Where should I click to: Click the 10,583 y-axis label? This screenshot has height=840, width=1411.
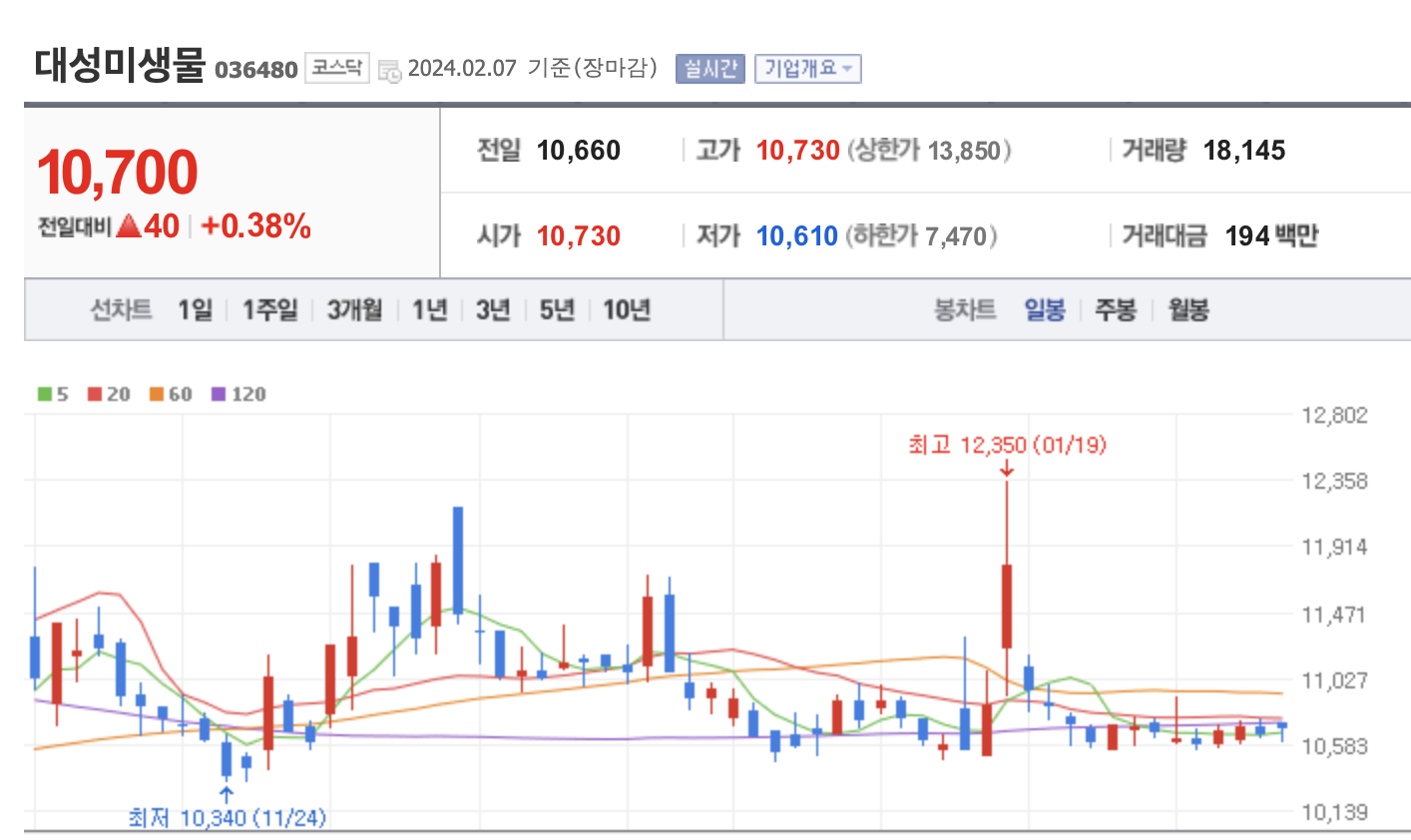(1335, 746)
